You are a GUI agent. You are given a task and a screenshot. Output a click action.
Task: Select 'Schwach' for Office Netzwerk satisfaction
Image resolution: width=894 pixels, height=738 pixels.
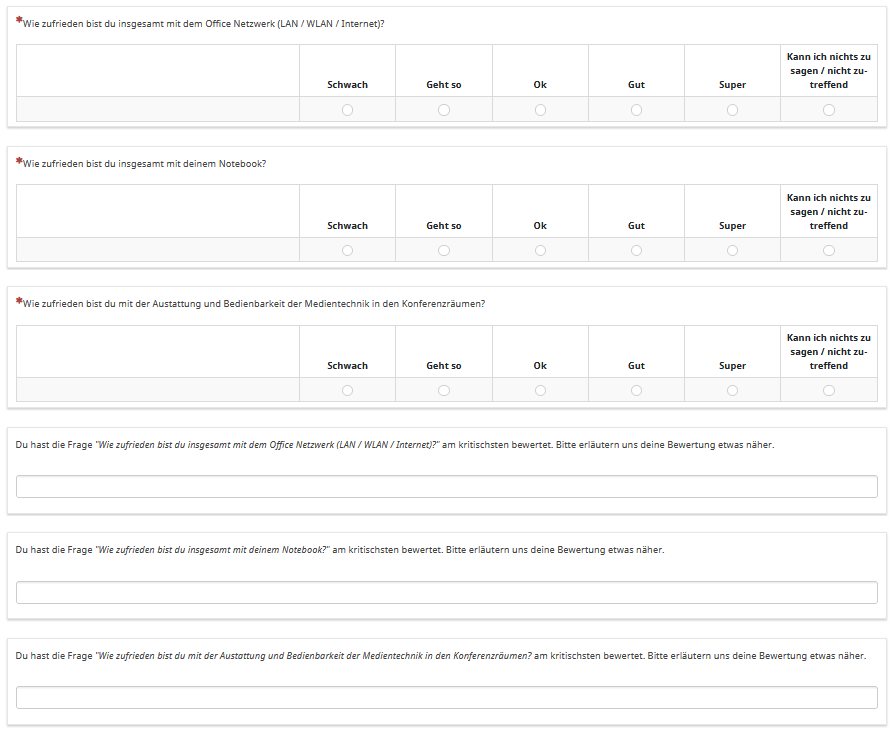[347, 110]
